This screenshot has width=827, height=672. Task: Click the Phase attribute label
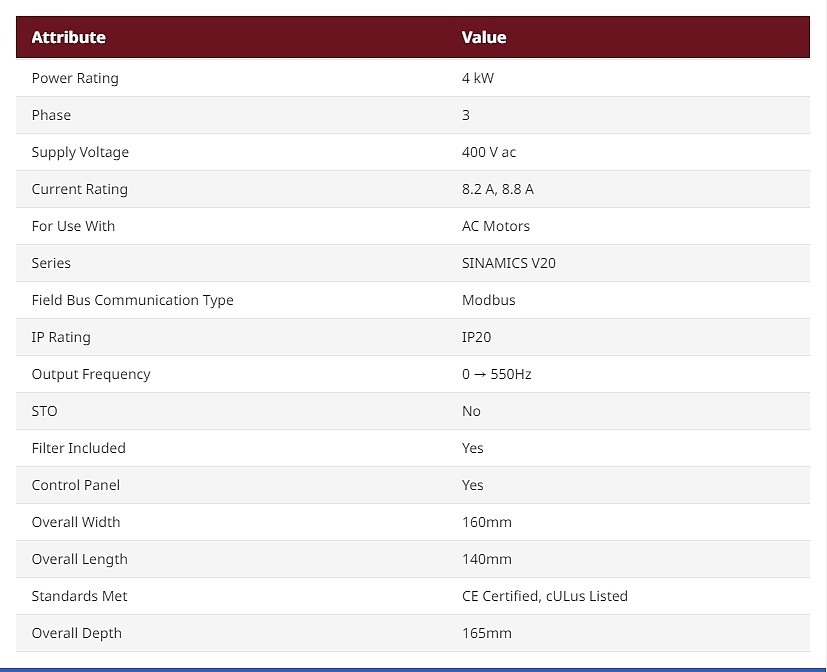click(51, 115)
